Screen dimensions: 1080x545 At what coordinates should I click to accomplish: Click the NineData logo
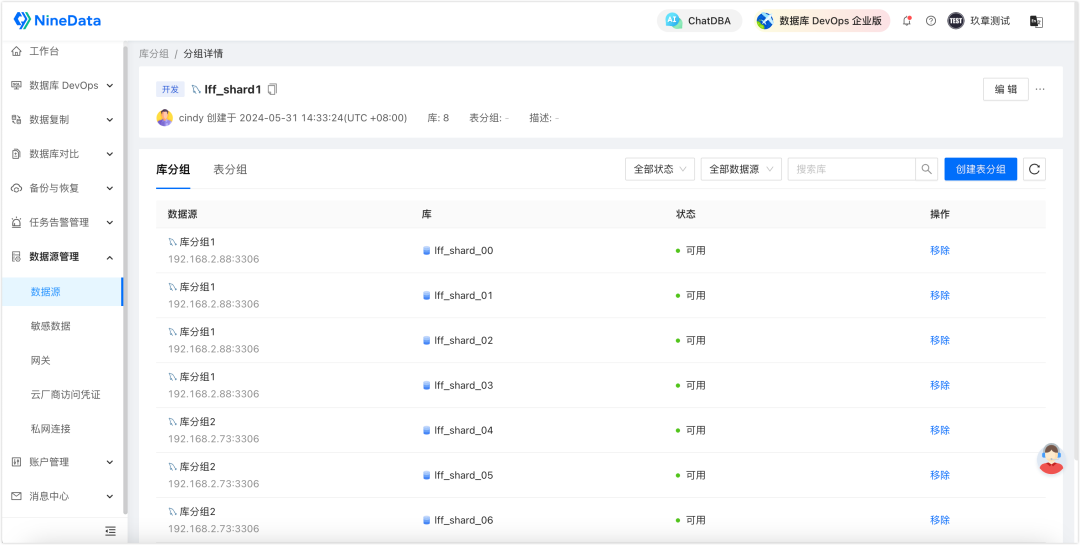pos(57,21)
